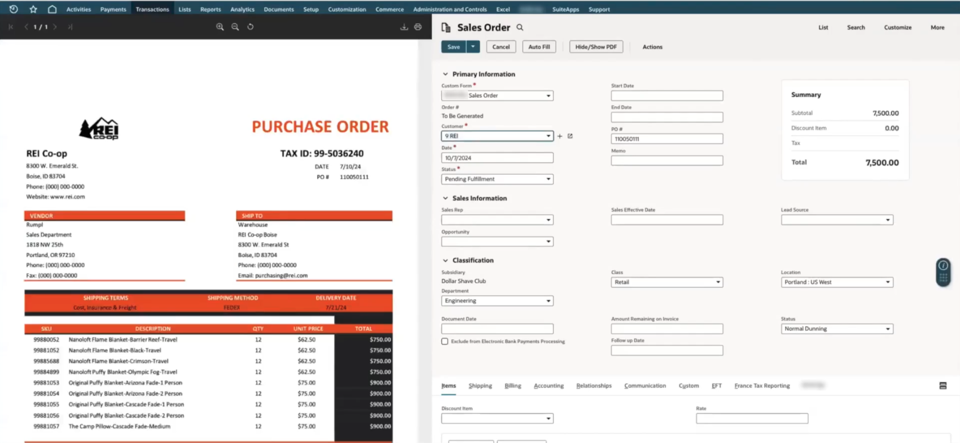Print the PDF document

click(x=418, y=27)
